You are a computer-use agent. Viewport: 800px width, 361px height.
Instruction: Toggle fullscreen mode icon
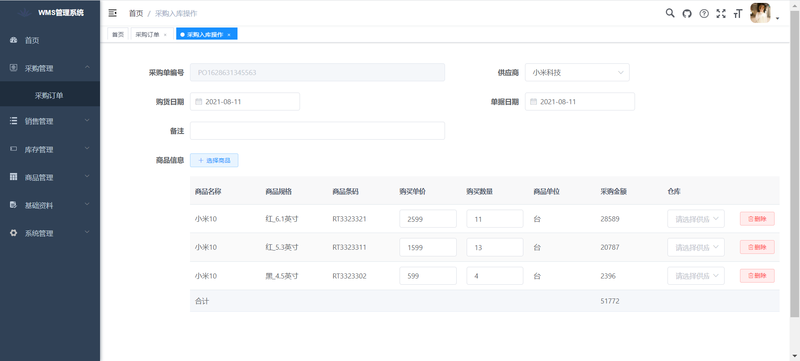point(720,14)
